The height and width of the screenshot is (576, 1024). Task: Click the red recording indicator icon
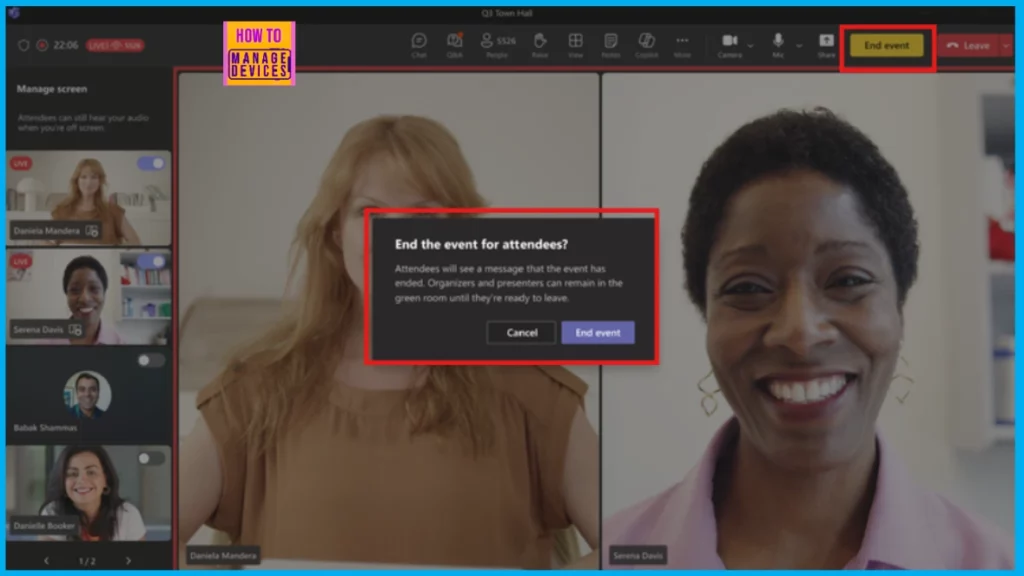click(x=42, y=45)
